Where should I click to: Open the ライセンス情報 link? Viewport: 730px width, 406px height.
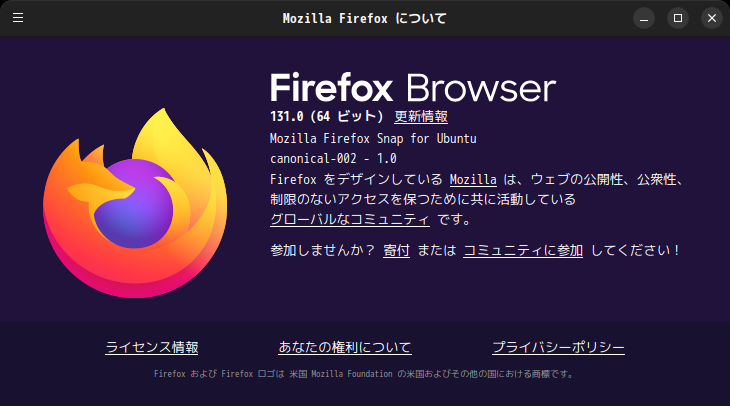(x=152, y=347)
